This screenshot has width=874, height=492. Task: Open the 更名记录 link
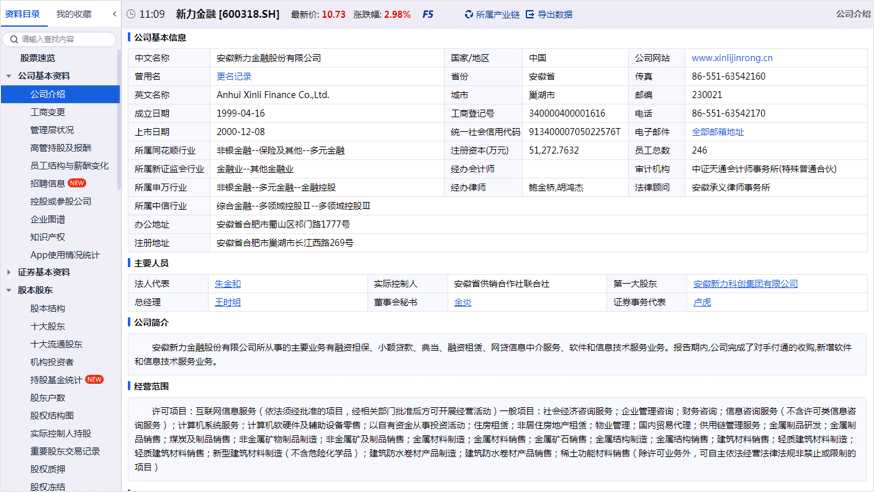pos(234,76)
